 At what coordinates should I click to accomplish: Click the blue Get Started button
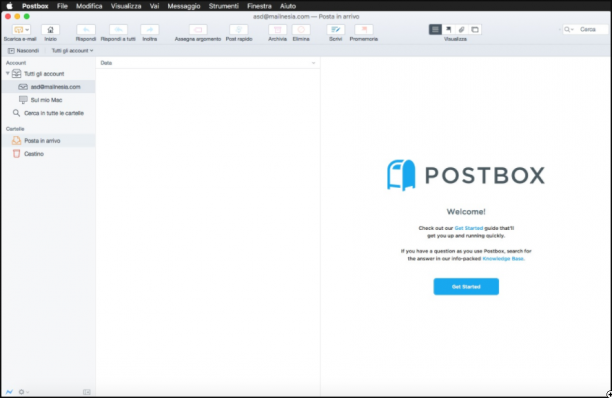point(466,287)
